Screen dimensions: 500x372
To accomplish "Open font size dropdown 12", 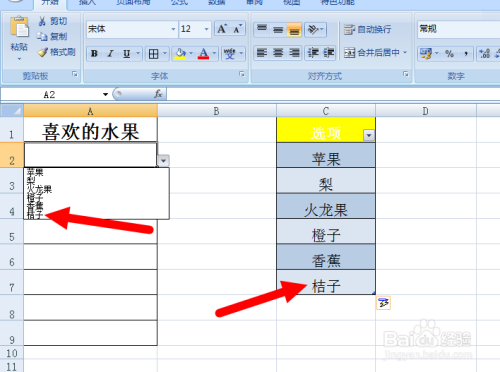I will click(206, 29).
